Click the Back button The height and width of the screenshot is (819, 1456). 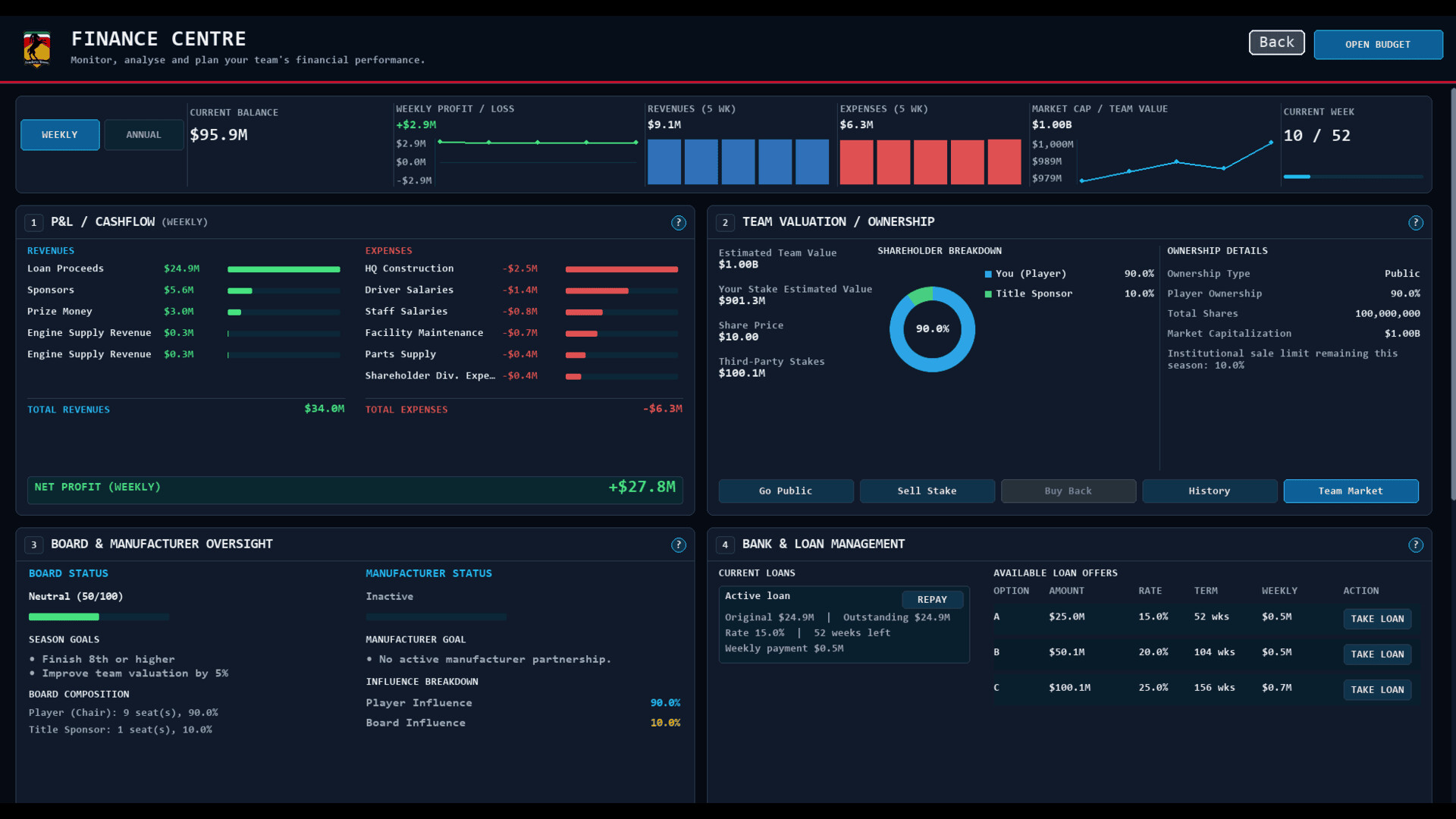tap(1277, 42)
